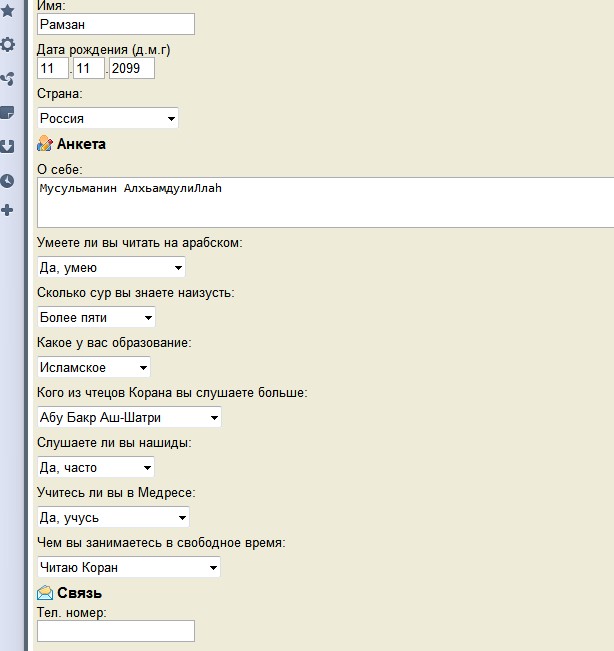Image resolution: width=614 pixels, height=651 pixels.
Task: Click the Связь envelope icon
Action: pos(45,593)
